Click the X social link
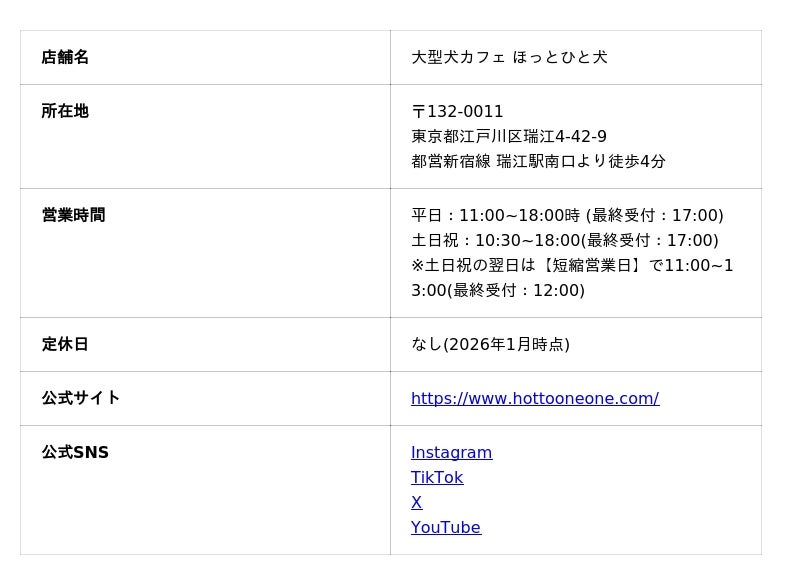 tap(416, 503)
